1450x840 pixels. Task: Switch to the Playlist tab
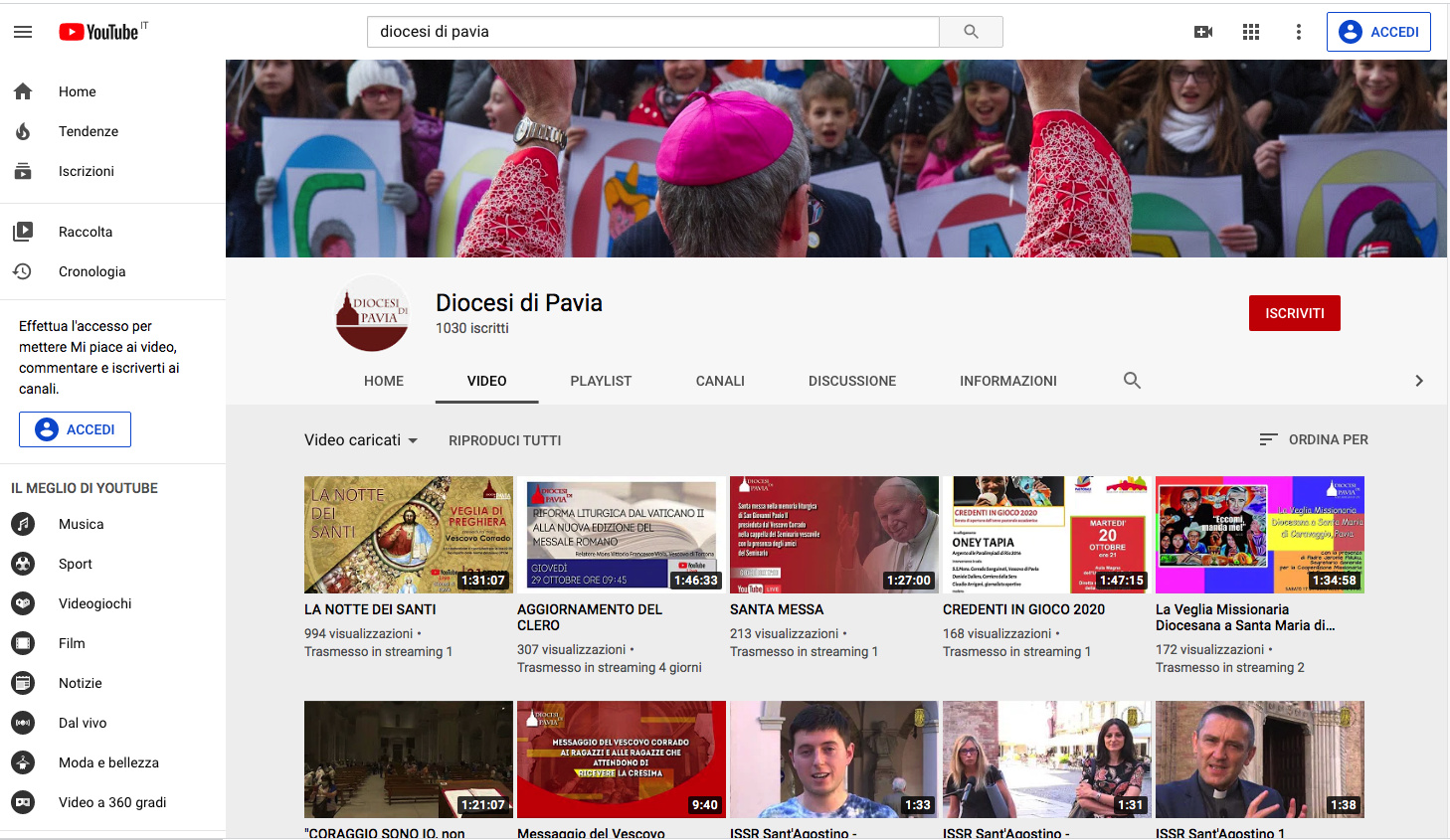point(601,381)
